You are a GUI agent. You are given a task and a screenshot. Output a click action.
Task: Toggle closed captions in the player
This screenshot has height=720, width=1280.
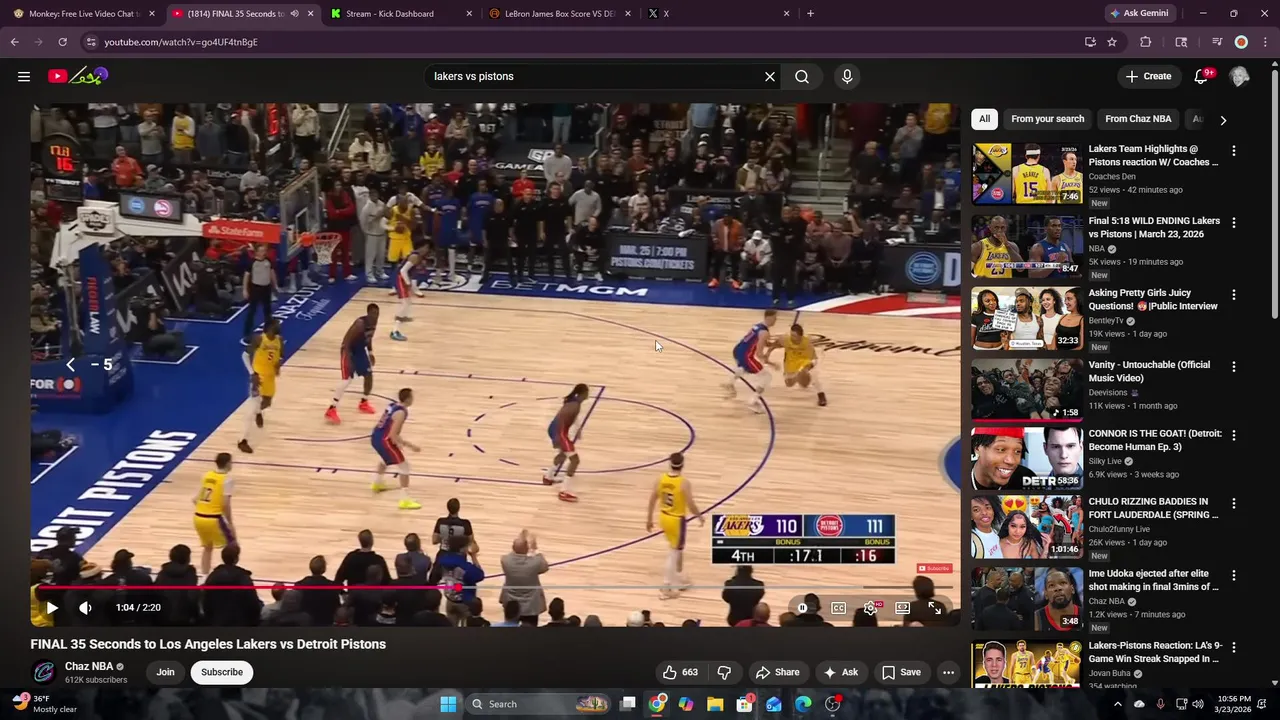(839, 607)
